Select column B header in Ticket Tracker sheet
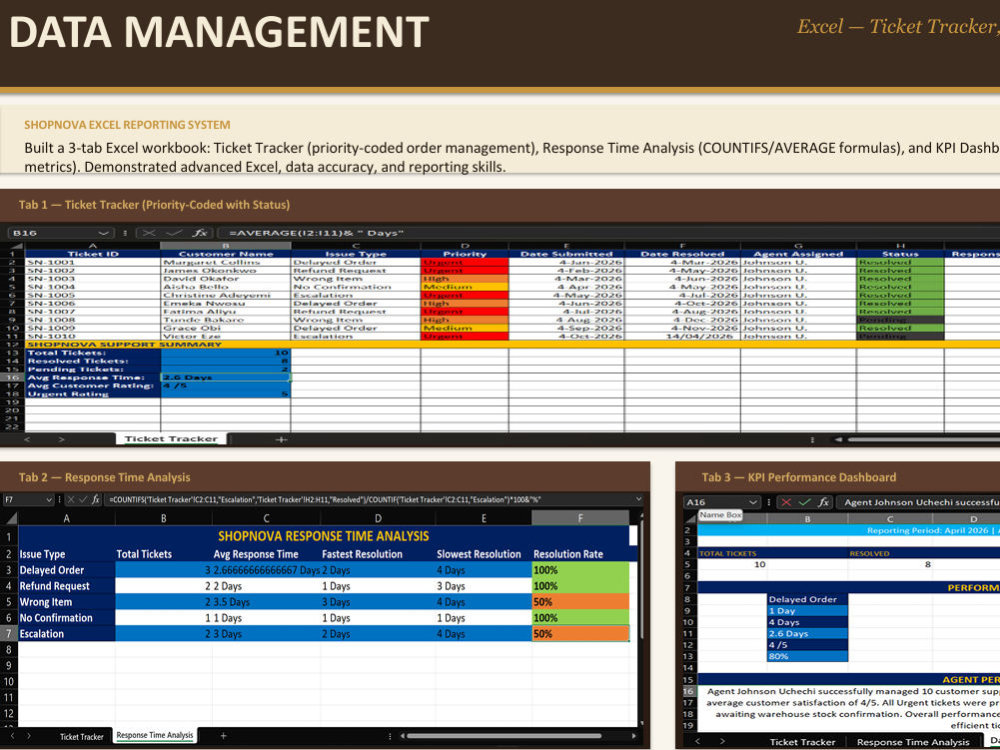The height and width of the screenshot is (750, 1000). tap(226, 246)
